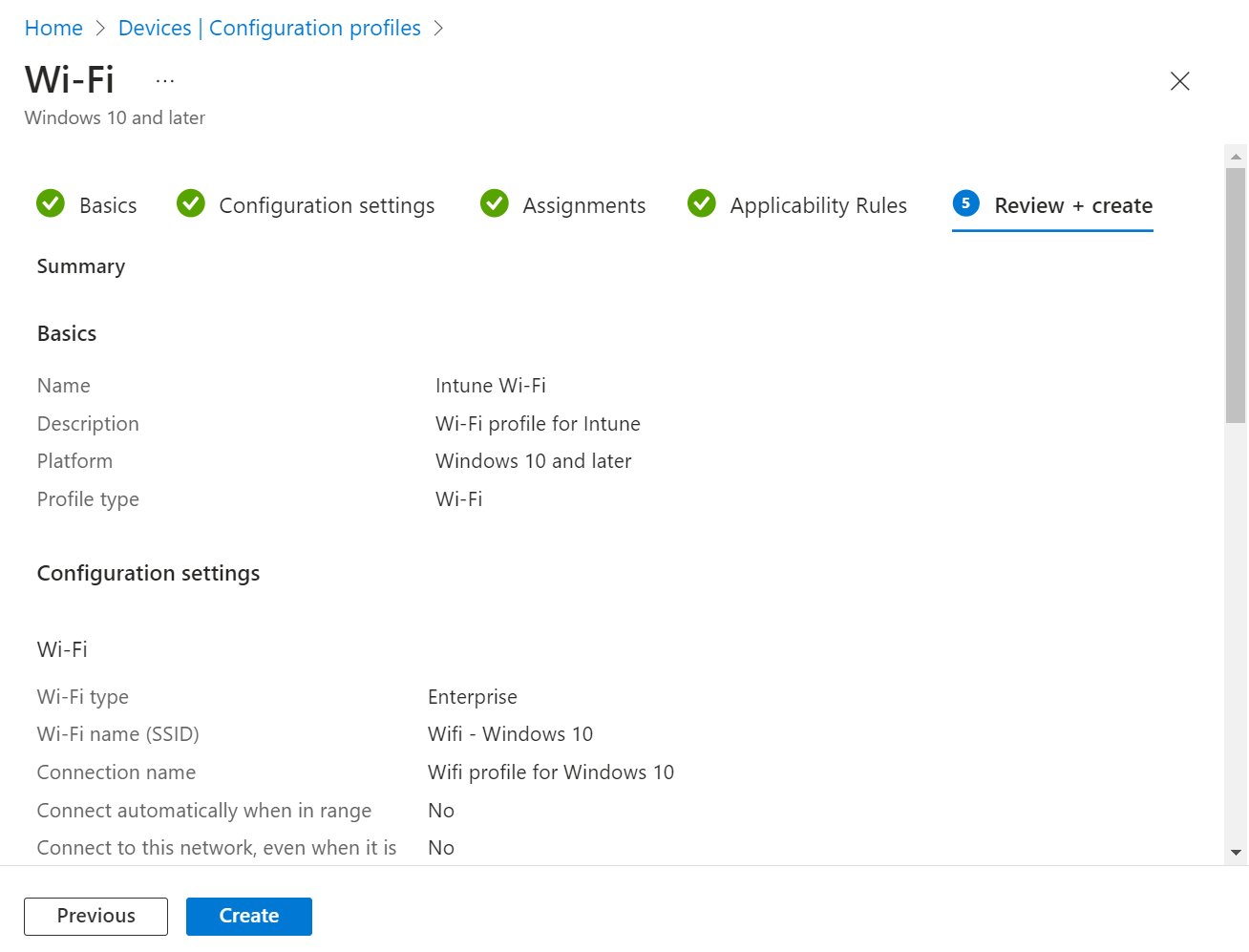Viewport: 1249px width, 952px height.
Task: Click the Home breadcrumb link
Action: click(53, 29)
